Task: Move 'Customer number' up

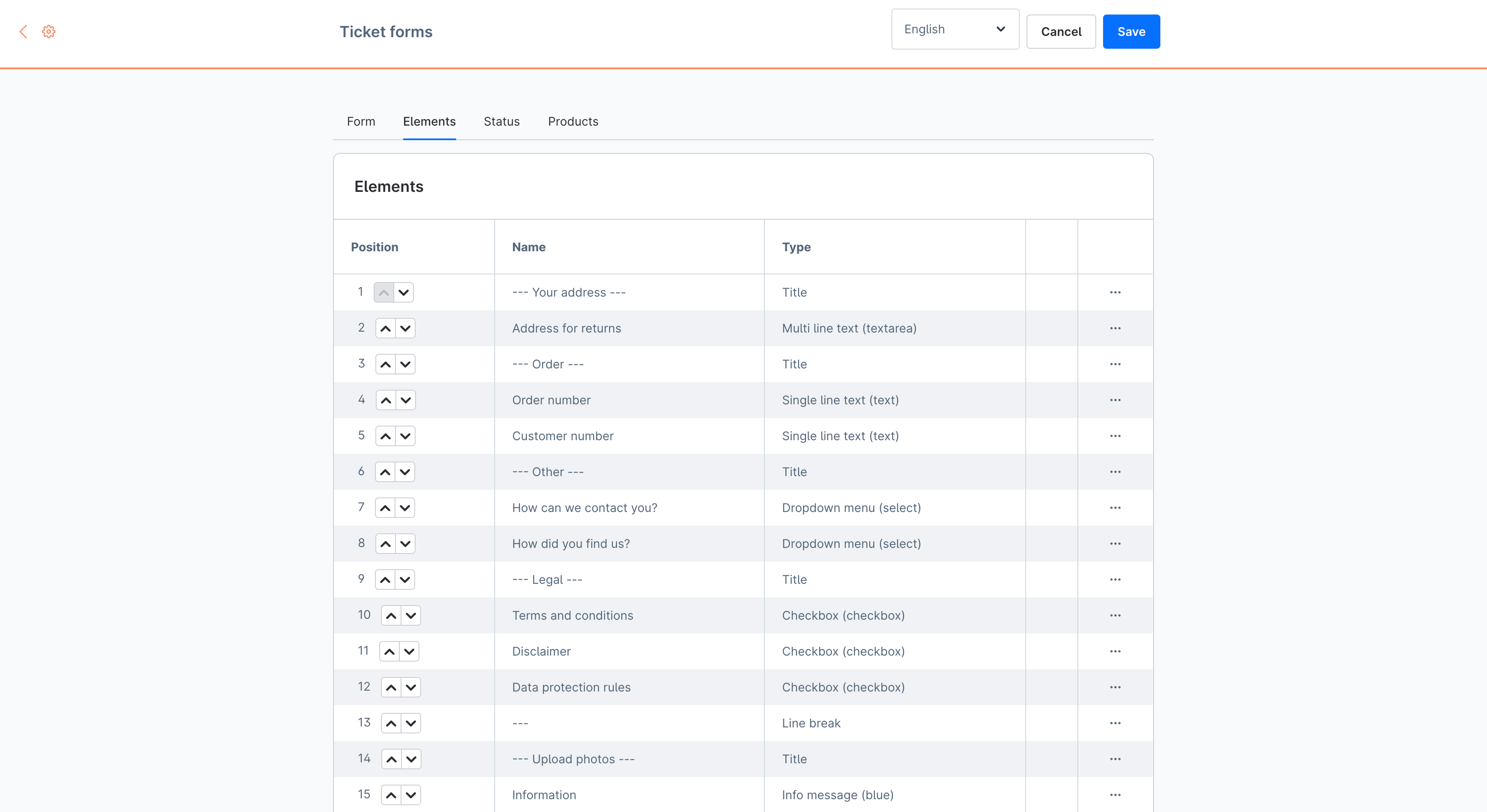Action: coord(386,436)
